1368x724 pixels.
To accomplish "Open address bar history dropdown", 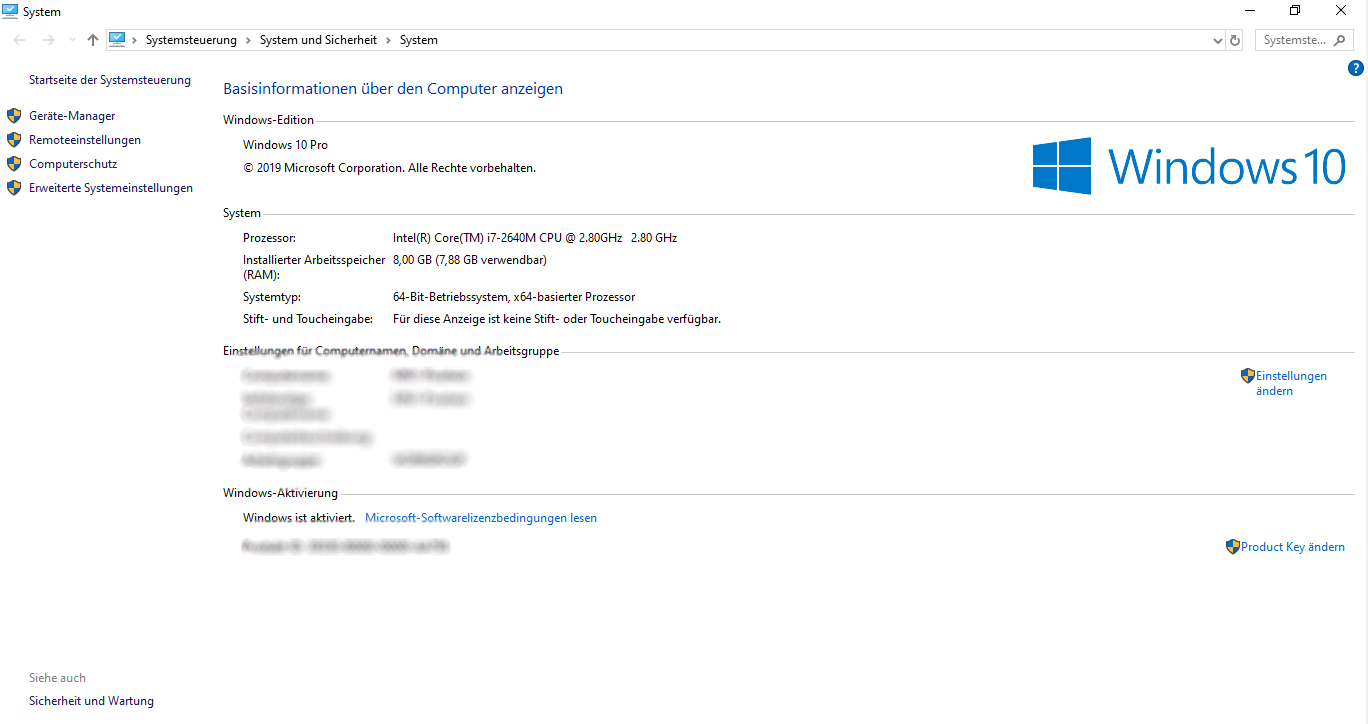I will click(x=1217, y=40).
